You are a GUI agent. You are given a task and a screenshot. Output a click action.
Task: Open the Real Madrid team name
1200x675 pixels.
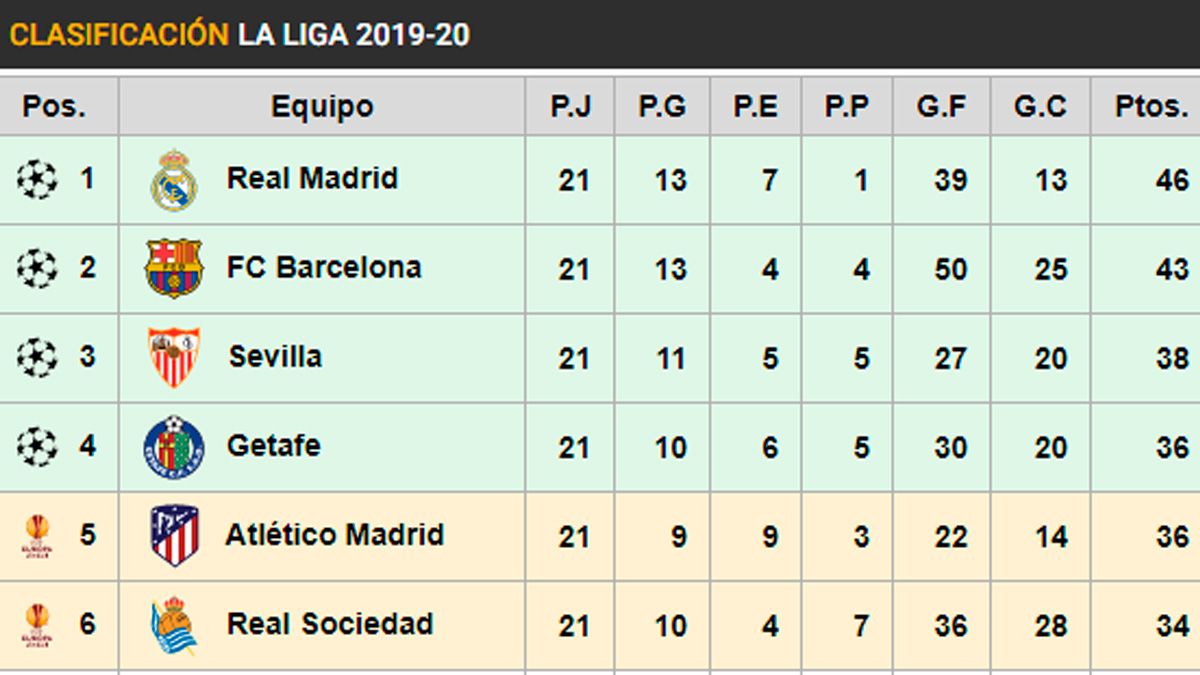(x=312, y=179)
